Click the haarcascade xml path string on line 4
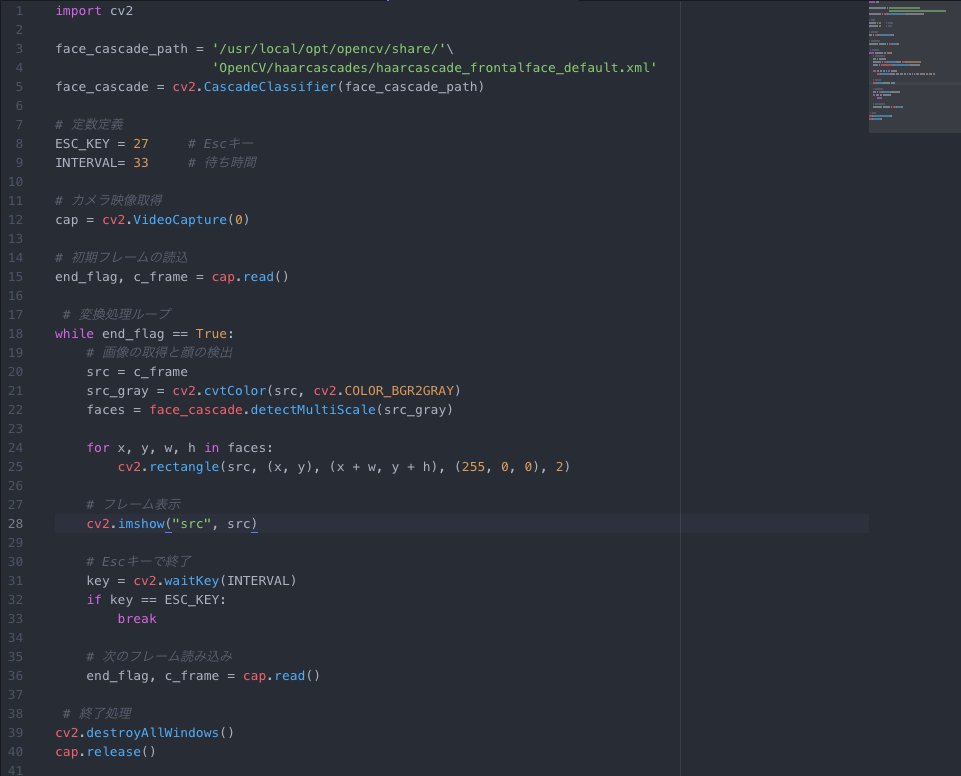The height and width of the screenshot is (776, 961). click(435, 68)
